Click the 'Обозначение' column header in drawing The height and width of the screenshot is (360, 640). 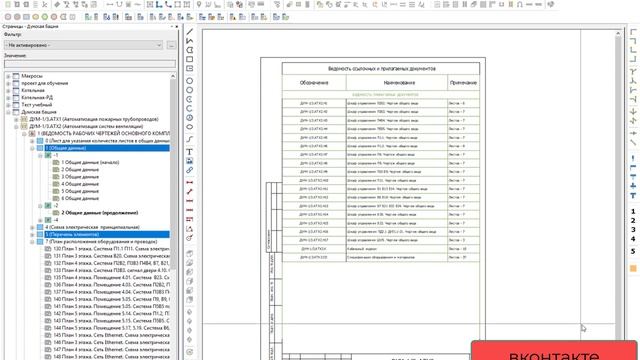(x=314, y=83)
